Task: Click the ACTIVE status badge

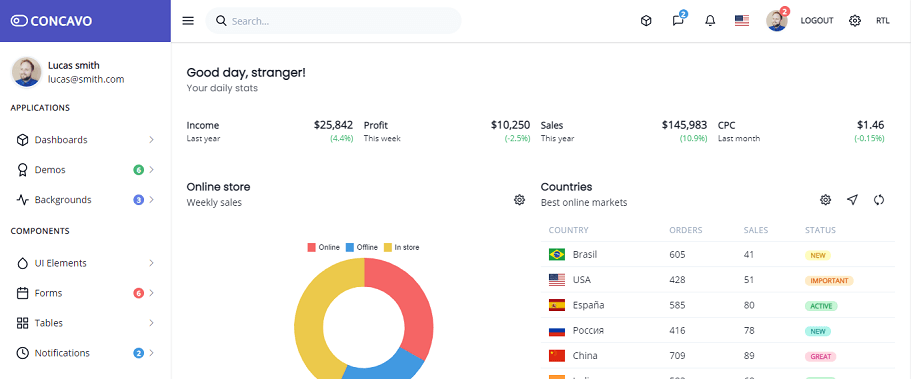Action: (821, 306)
